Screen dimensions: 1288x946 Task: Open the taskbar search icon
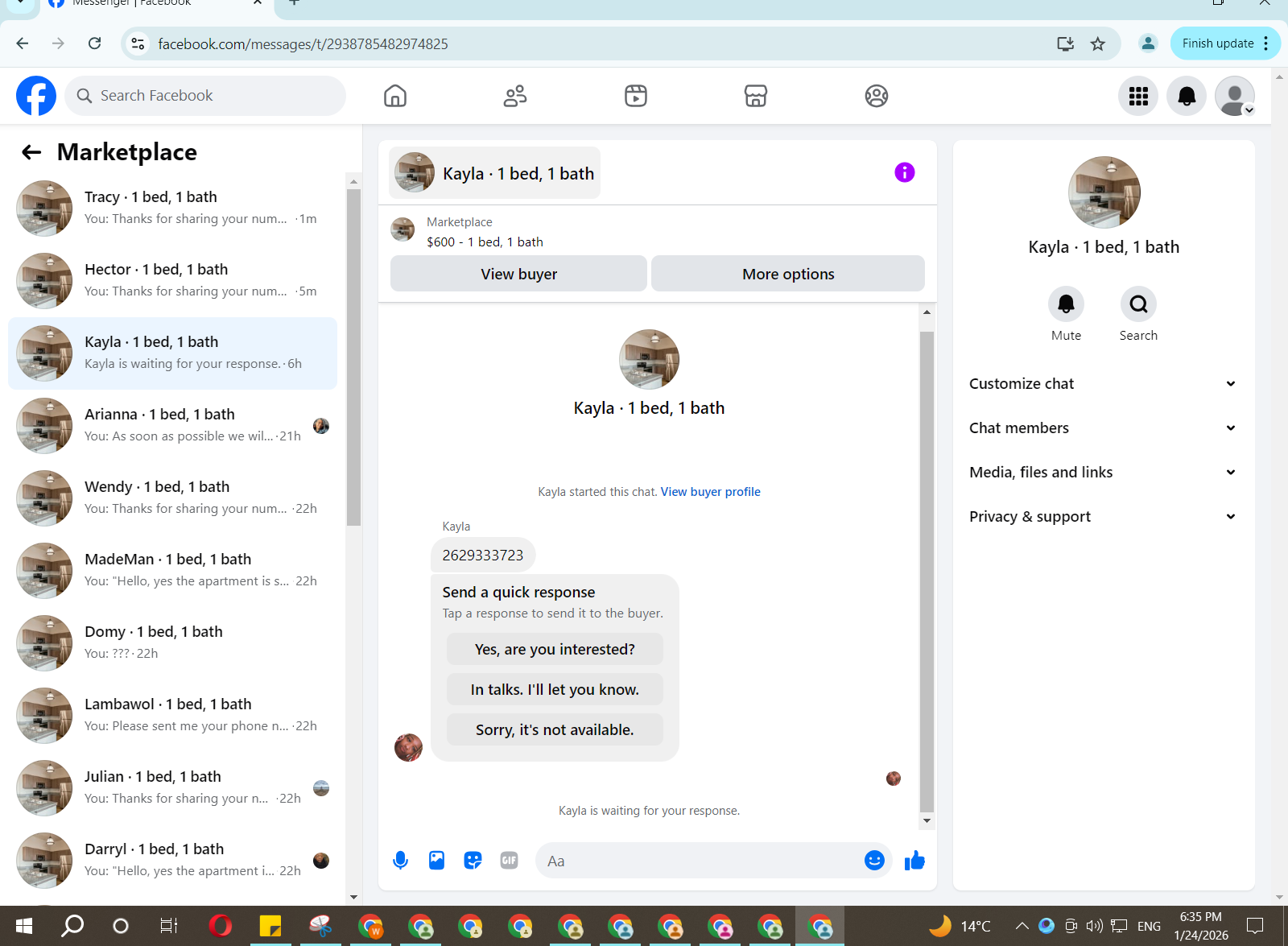[x=72, y=926]
